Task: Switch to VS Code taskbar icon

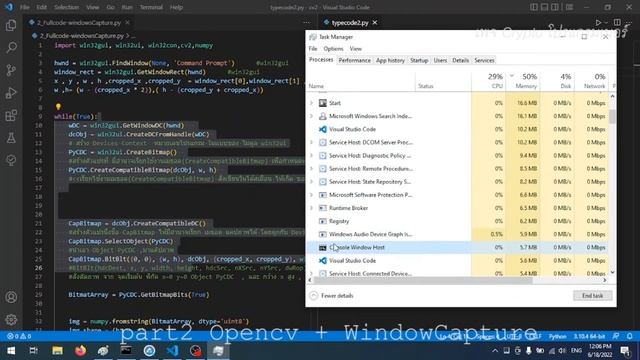Action: [x=172, y=351]
